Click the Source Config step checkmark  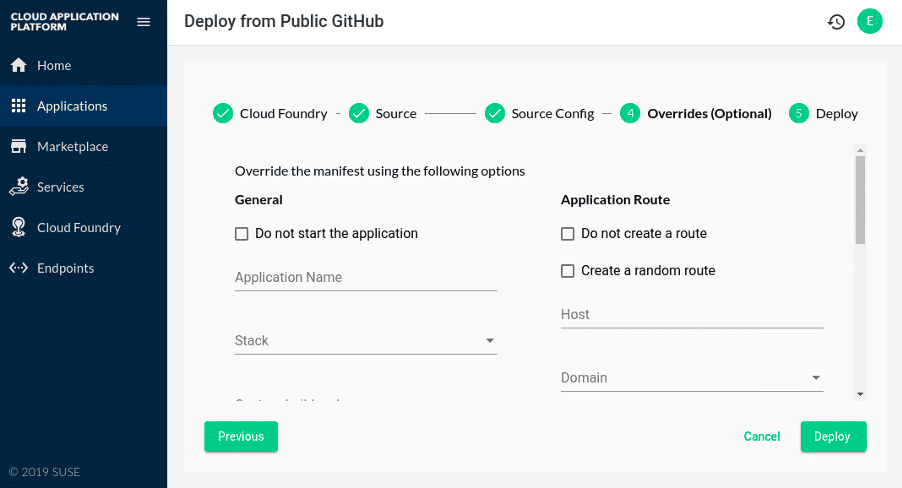tap(495, 113)
